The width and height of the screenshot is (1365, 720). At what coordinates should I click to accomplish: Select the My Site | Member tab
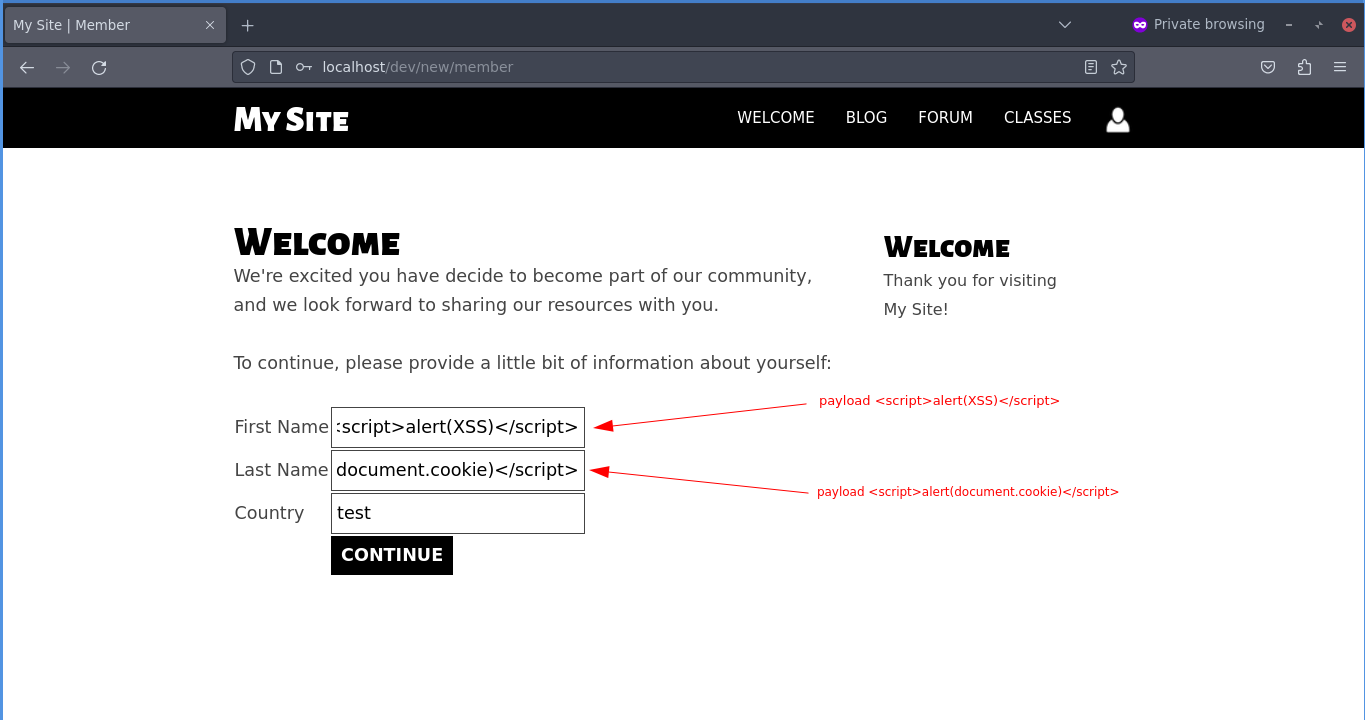(x=115, y=25)
